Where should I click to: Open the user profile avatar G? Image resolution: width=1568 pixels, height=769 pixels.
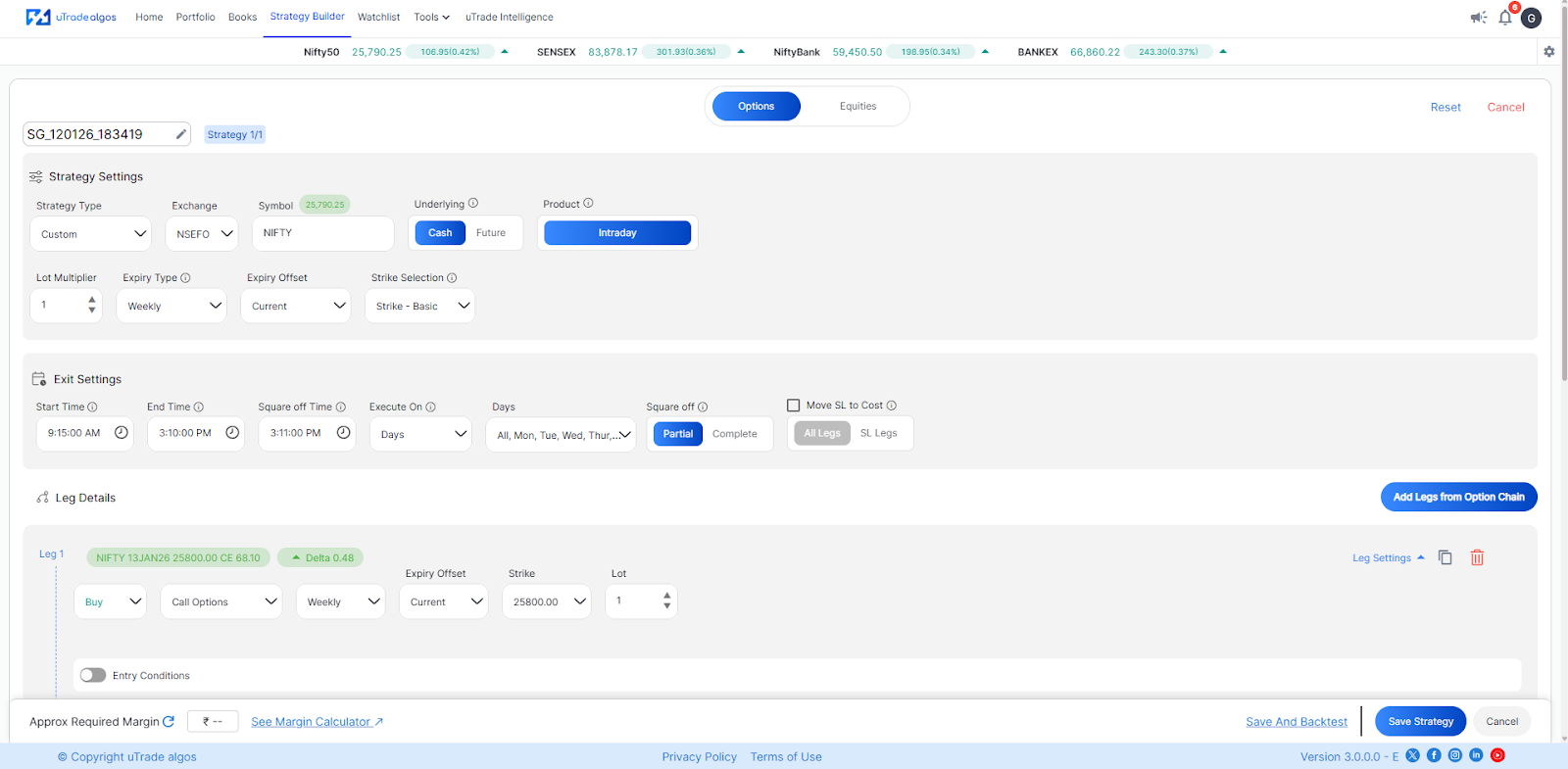(1531, 18)
